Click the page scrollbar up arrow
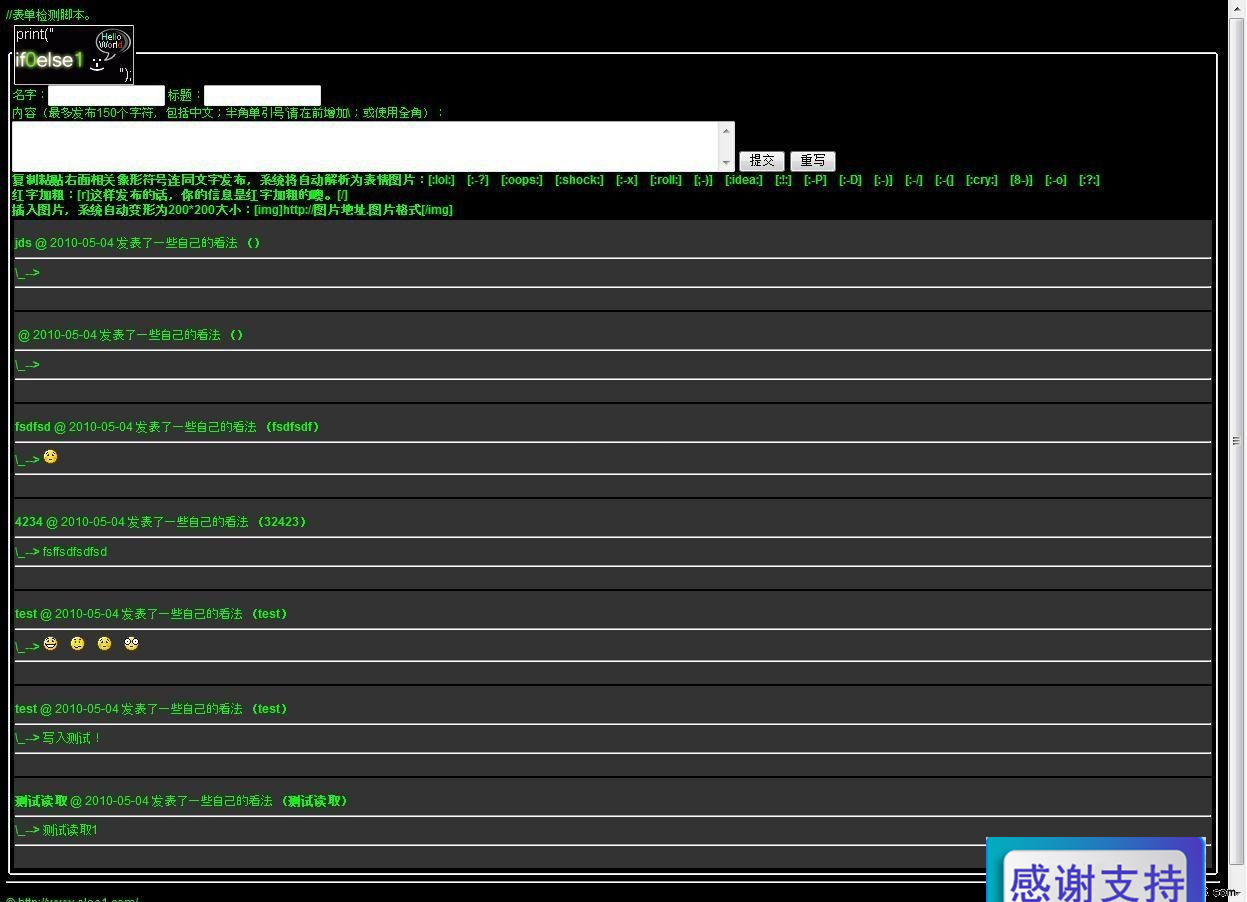Screen dimensions: 1247x902 [x=1237, y=8]
